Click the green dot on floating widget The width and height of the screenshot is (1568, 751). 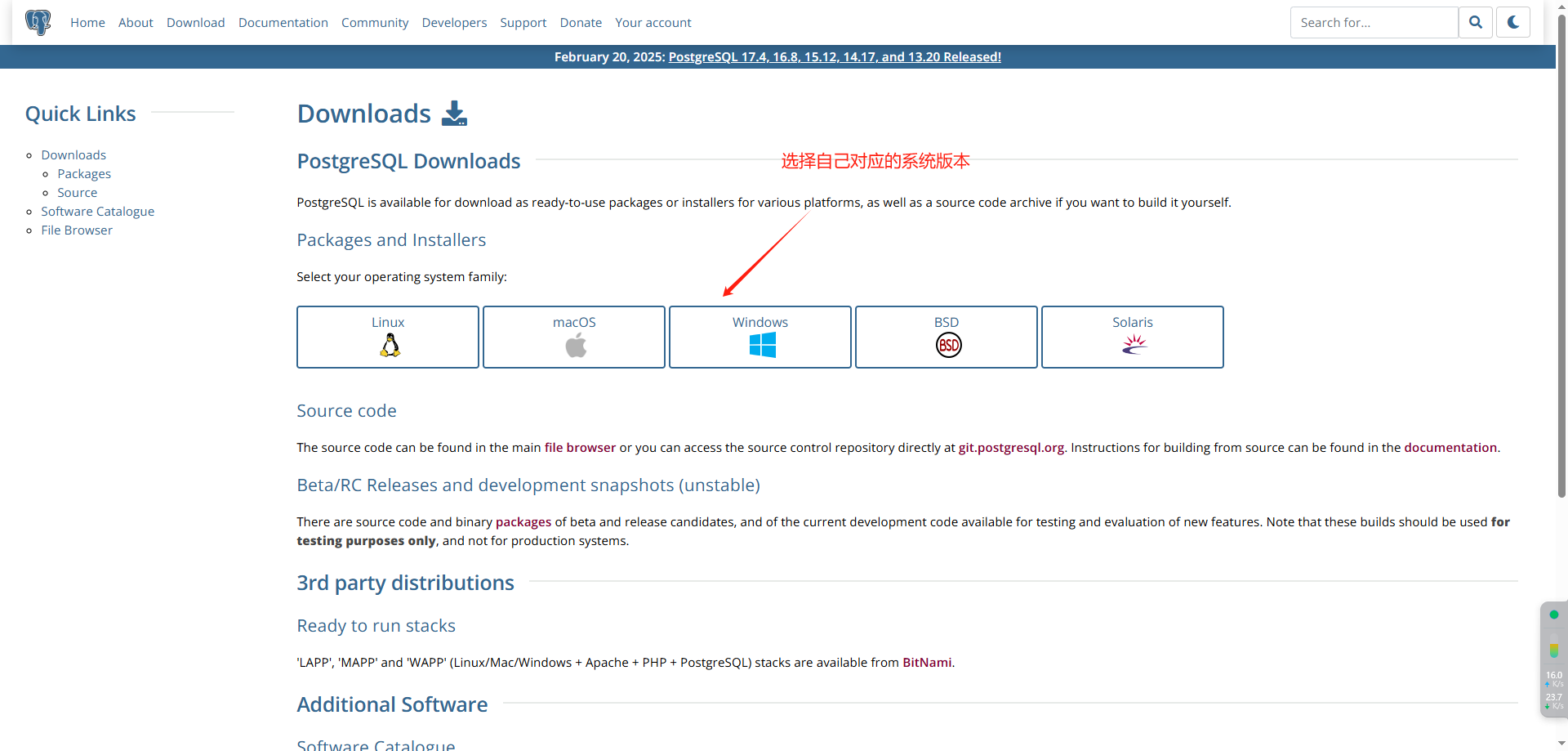point(1554,615)
